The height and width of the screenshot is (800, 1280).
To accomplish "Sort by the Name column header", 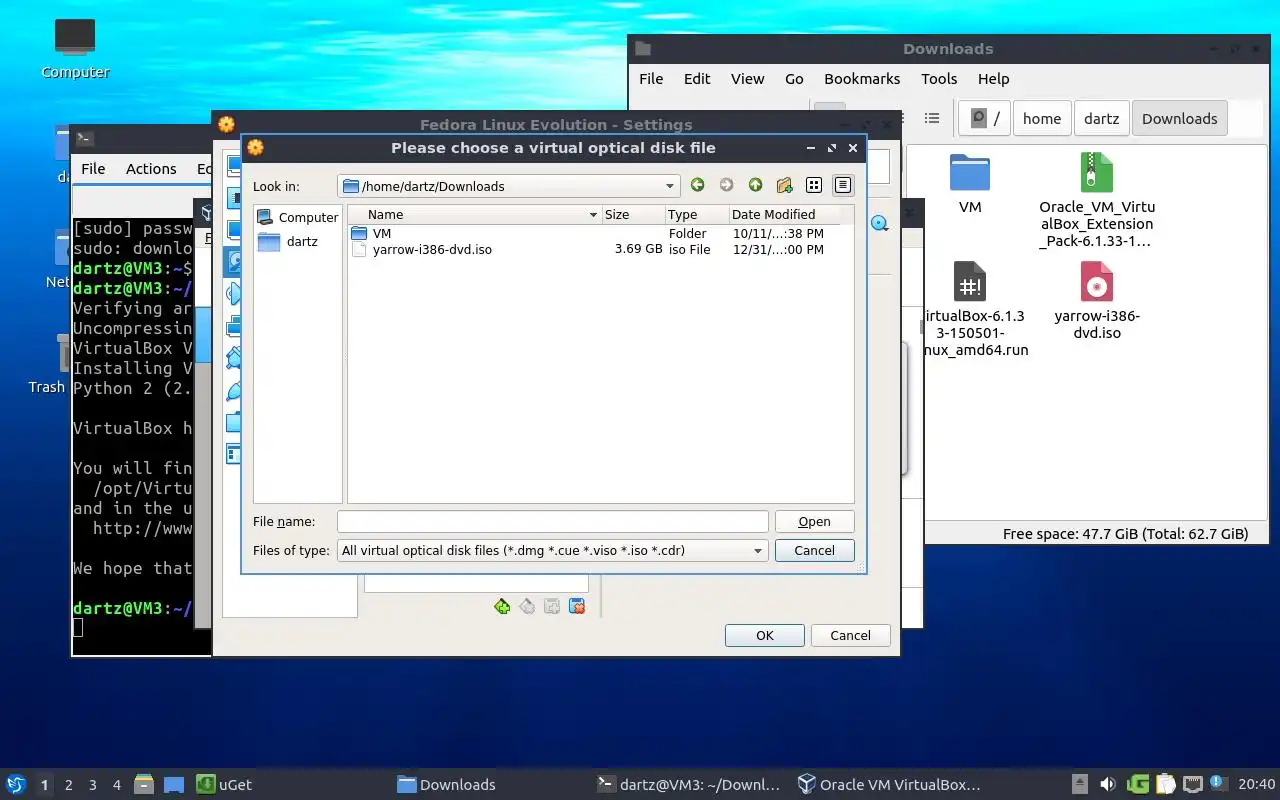I will [475, 214].
